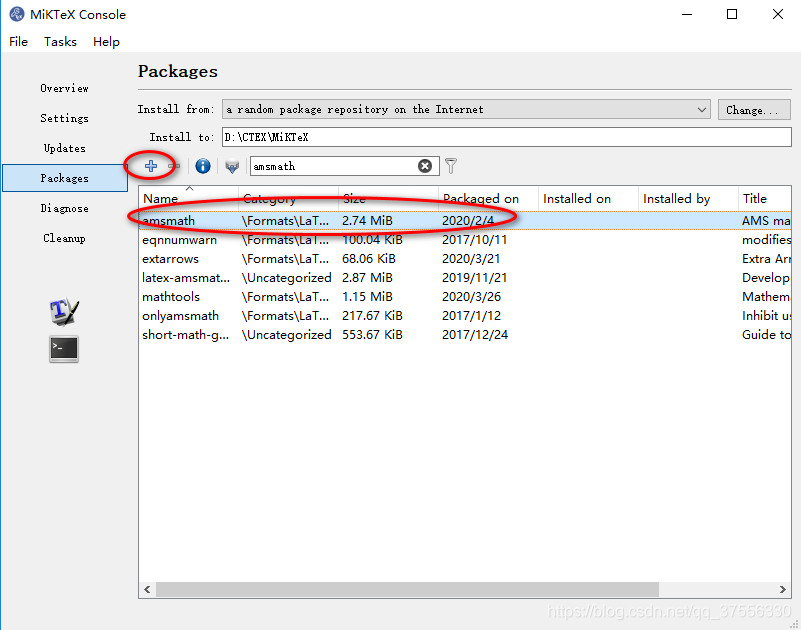The height and width of the screenshot is (630, 801).
Task: Click the update package database icon
Action: pos(232,167)
